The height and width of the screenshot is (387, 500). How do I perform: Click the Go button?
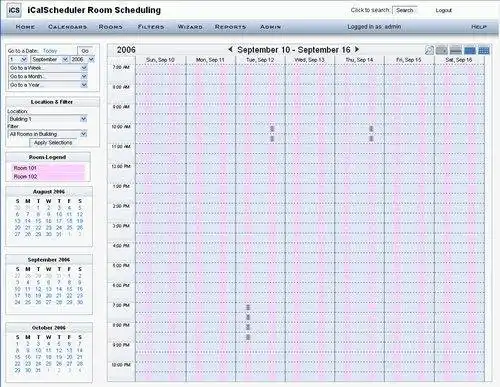[85, 51]
